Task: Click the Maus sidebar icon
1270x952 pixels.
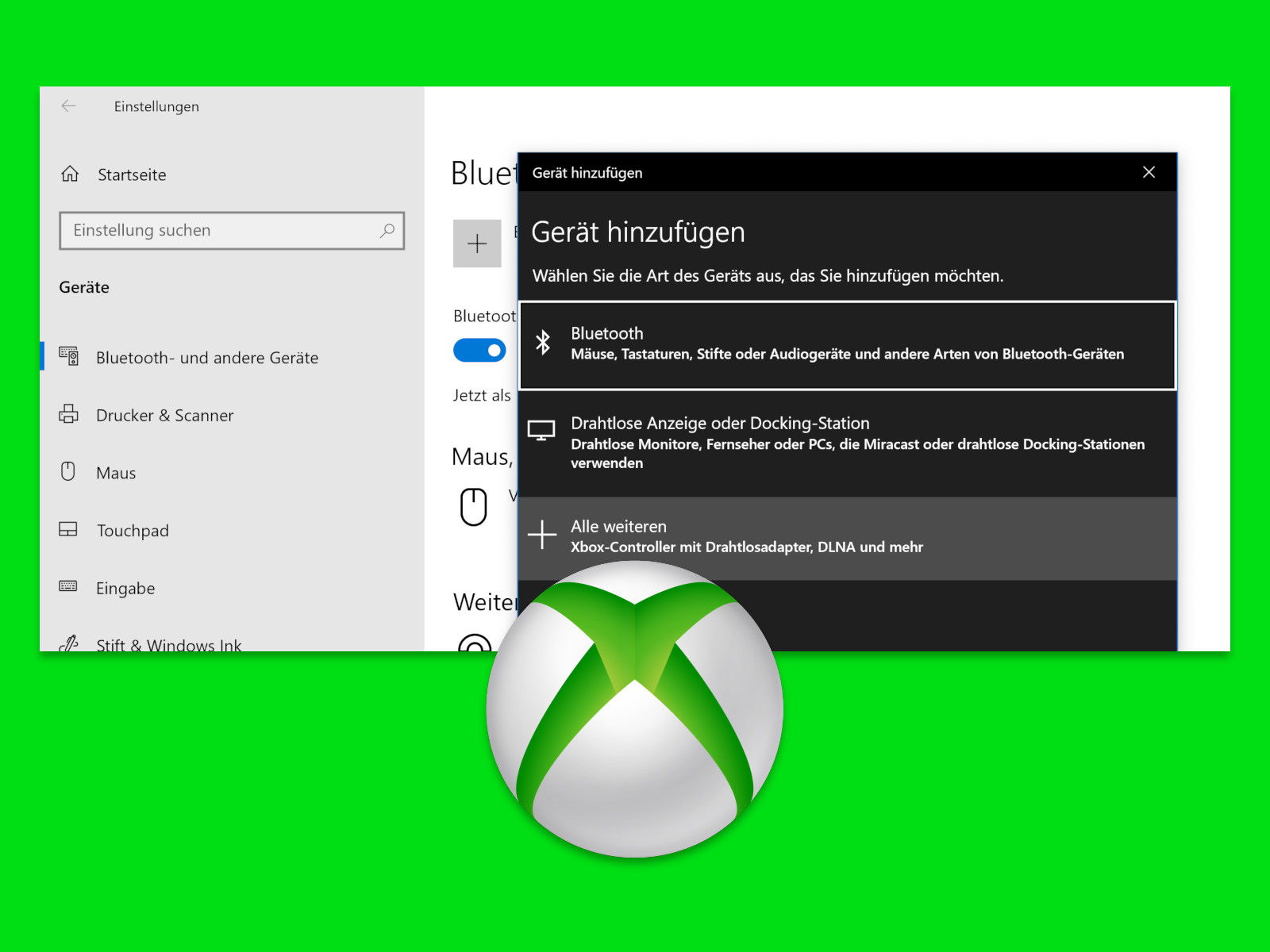Action: point(68,471)
